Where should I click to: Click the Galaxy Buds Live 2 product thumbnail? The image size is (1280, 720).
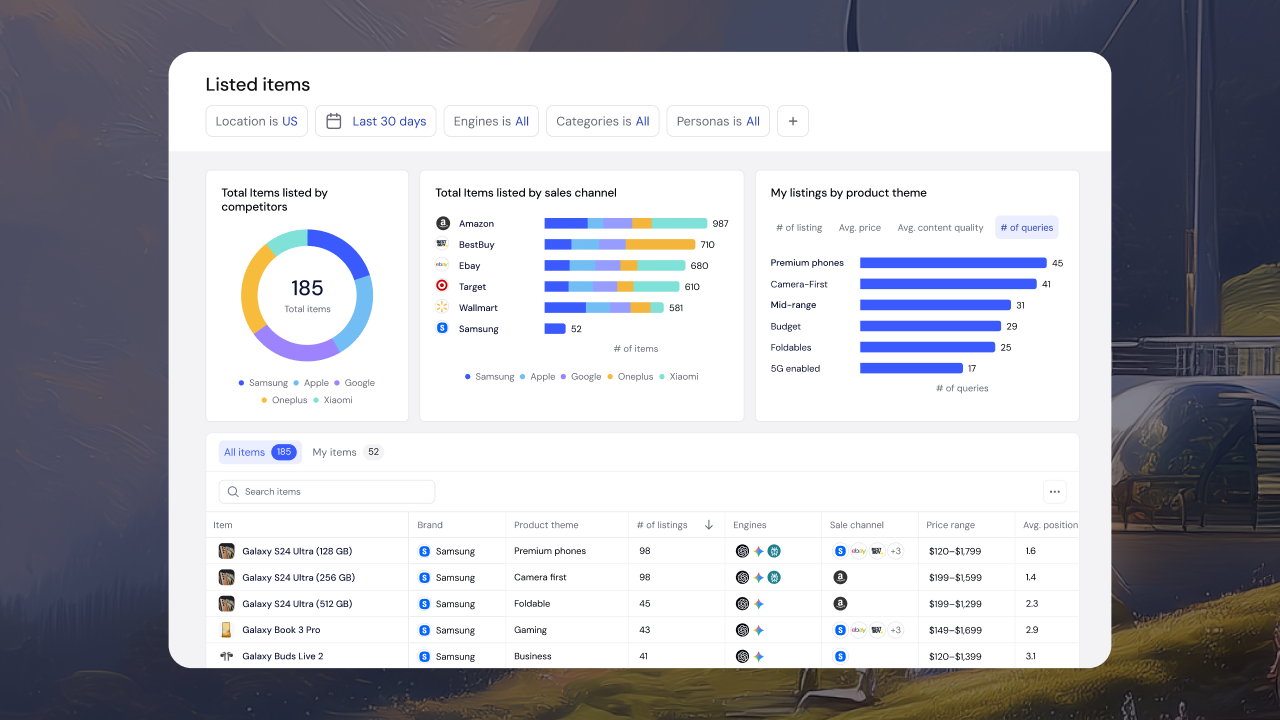click(227, 656)
